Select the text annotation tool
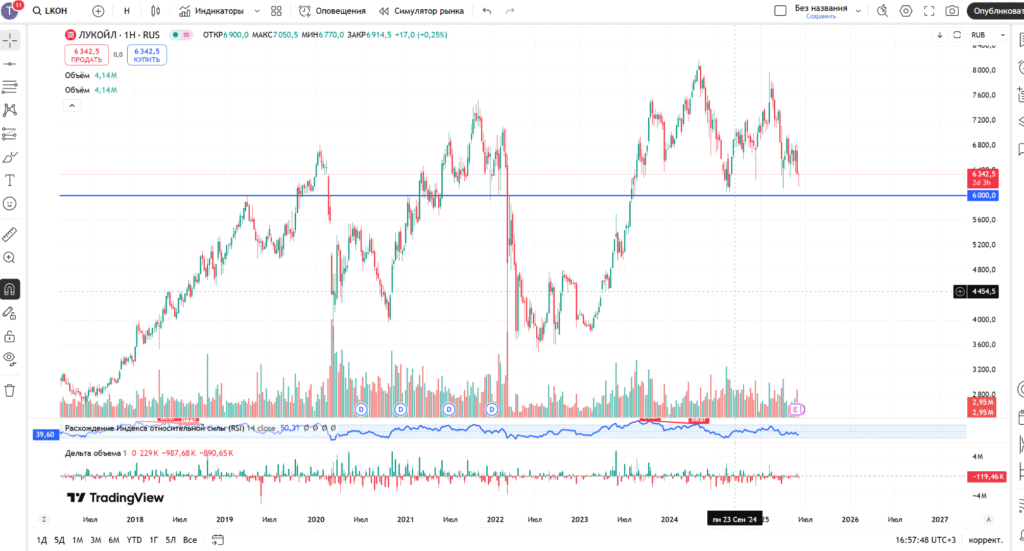The image size is (1024, 551). (x=10, y=180)
